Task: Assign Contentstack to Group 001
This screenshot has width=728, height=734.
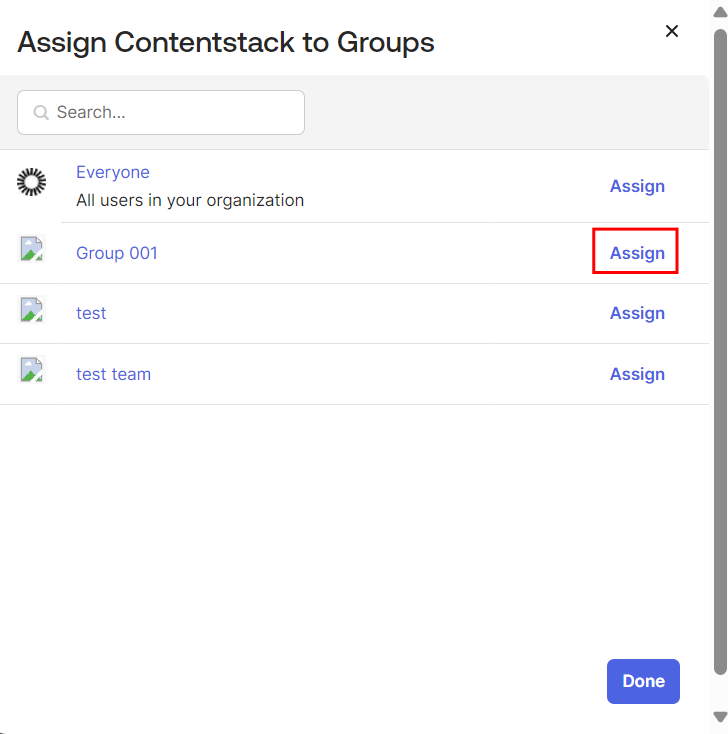Action: tap(637, 253)
